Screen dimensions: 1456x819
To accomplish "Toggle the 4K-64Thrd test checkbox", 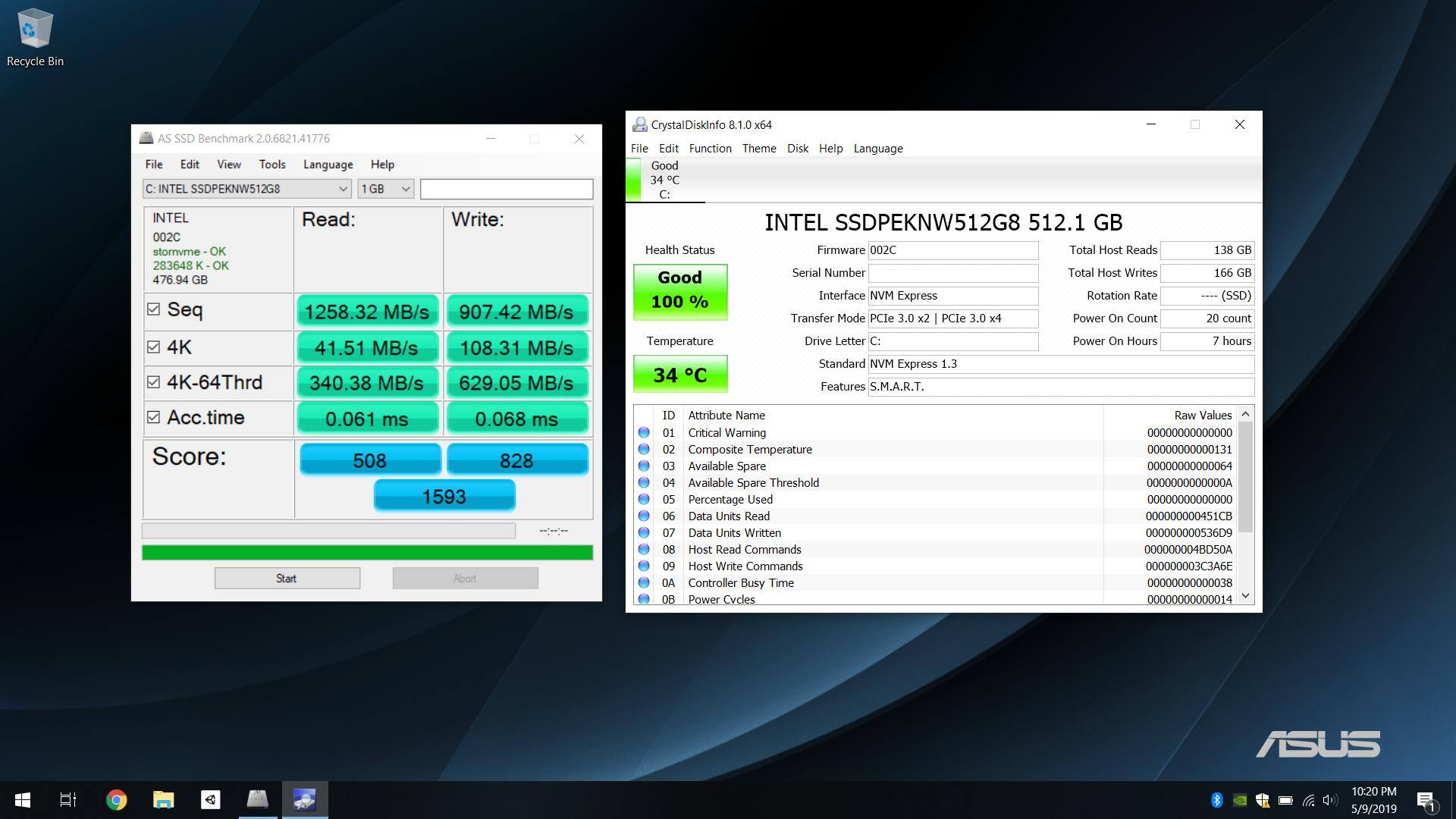I will coord(153,382).
